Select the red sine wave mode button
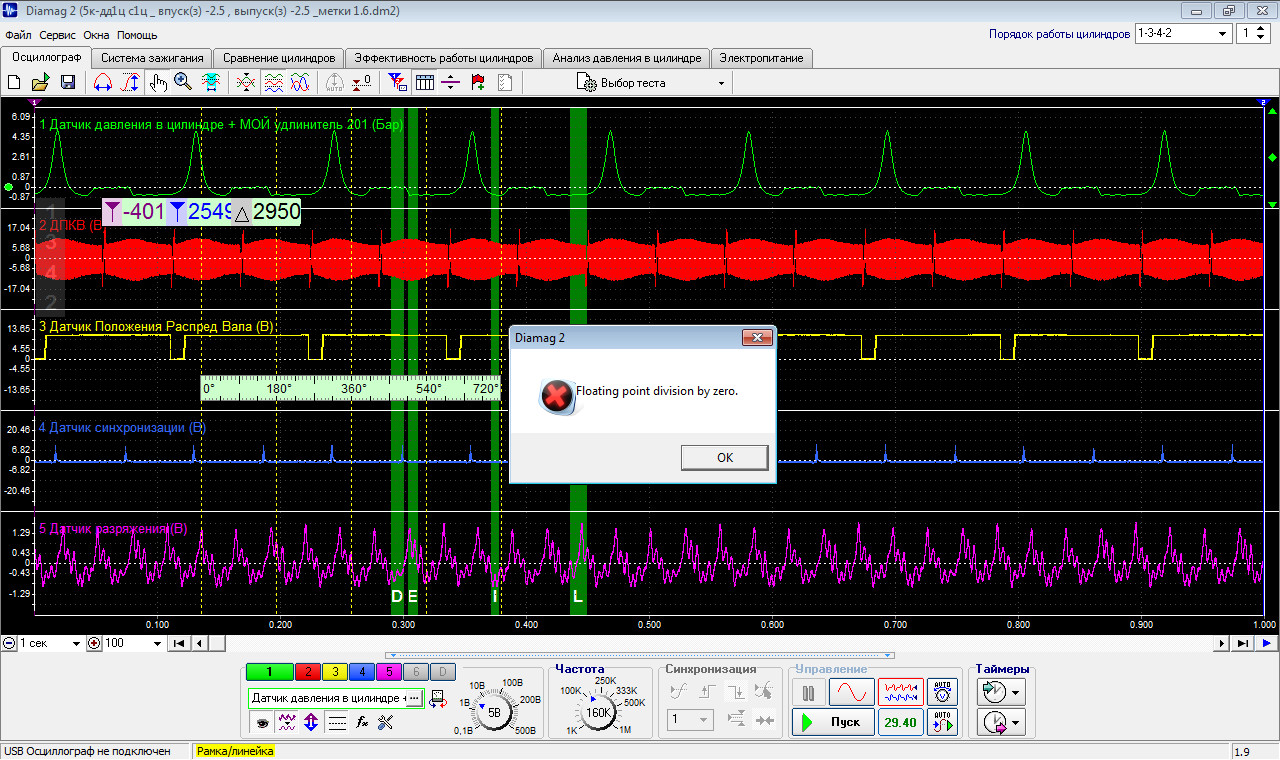The image size is (1280, 760). click(x=852, y=692)
